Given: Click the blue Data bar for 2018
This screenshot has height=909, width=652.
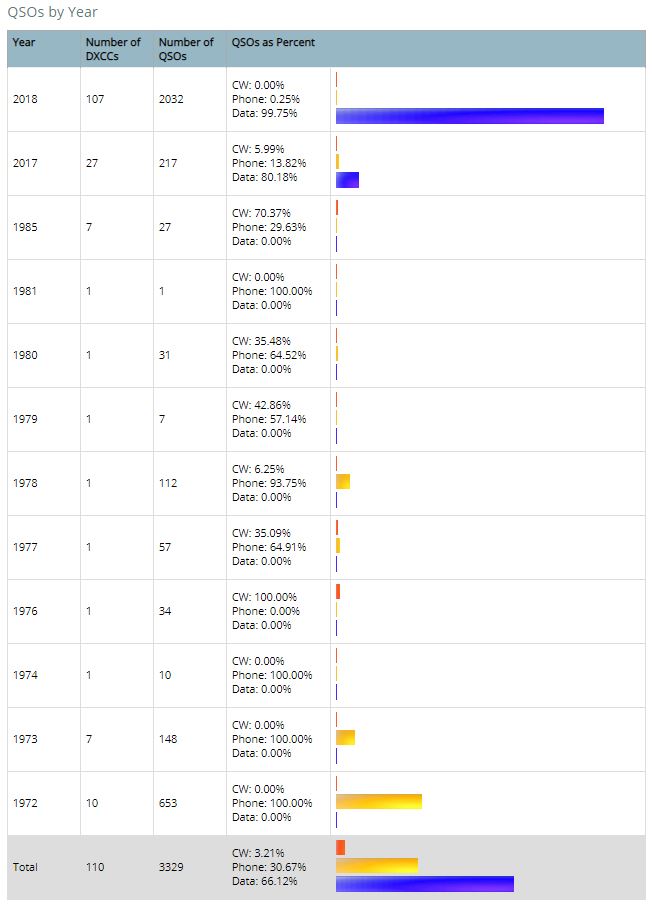Looking at the screenshot, I should coord(470,116).
